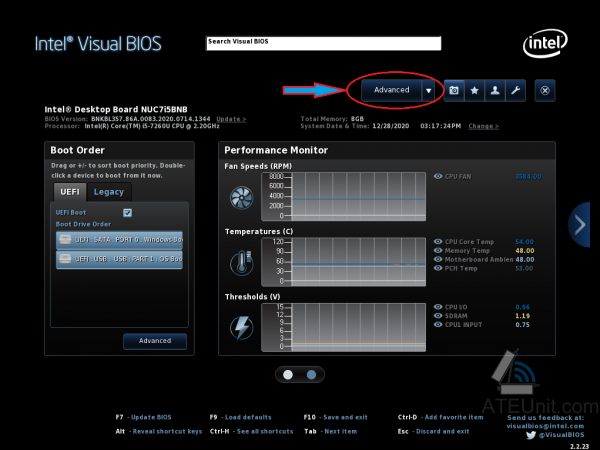Click the lightning bolt thresholds icon

coord(243,327)
